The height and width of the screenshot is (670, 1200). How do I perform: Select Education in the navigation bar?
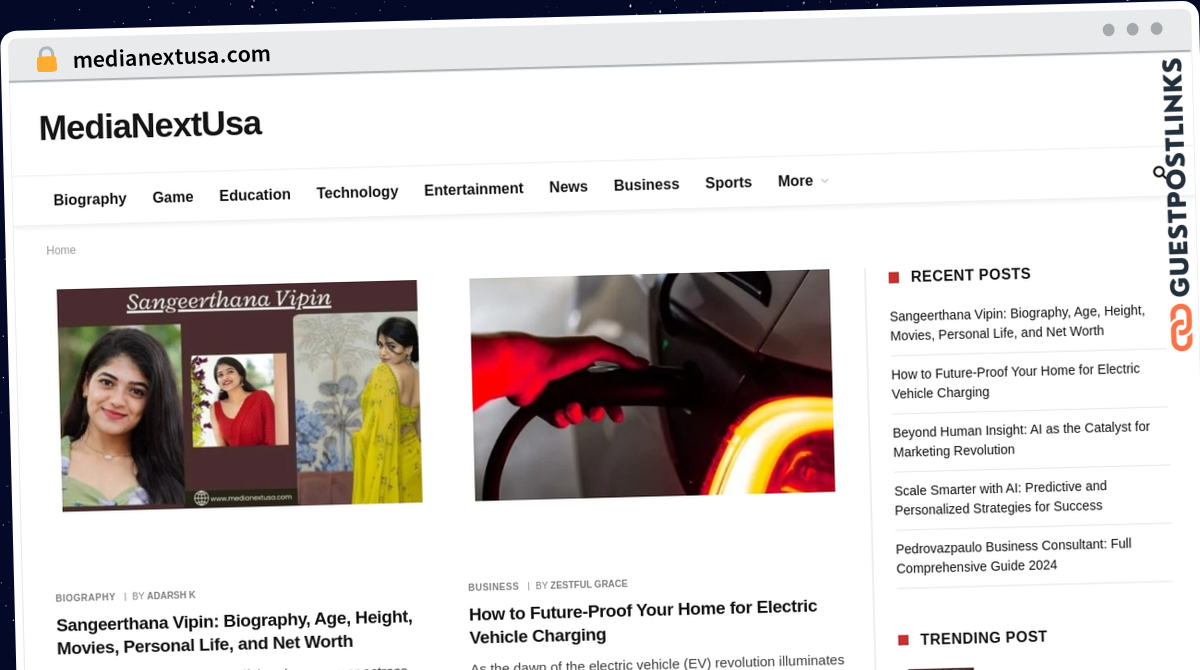255,195
